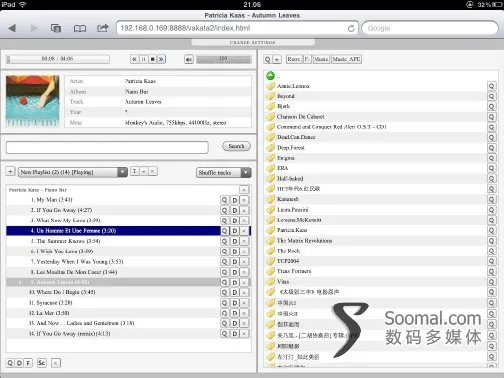Open The Matrix Revolutions folder
The width and height of the screenshot is (504, 378).
coord(304,241)
